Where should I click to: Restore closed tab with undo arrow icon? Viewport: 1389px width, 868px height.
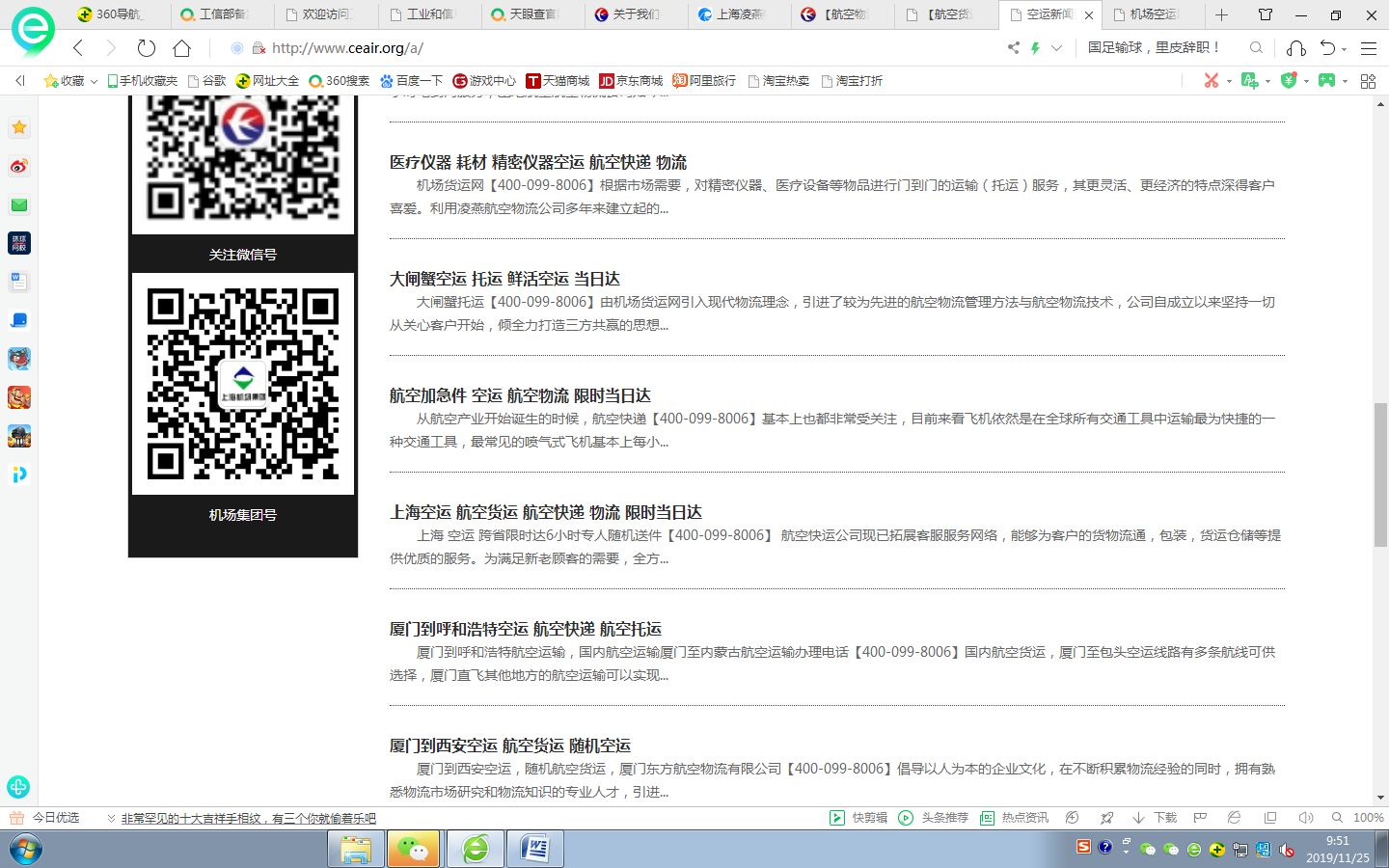tap(1328, 47)
